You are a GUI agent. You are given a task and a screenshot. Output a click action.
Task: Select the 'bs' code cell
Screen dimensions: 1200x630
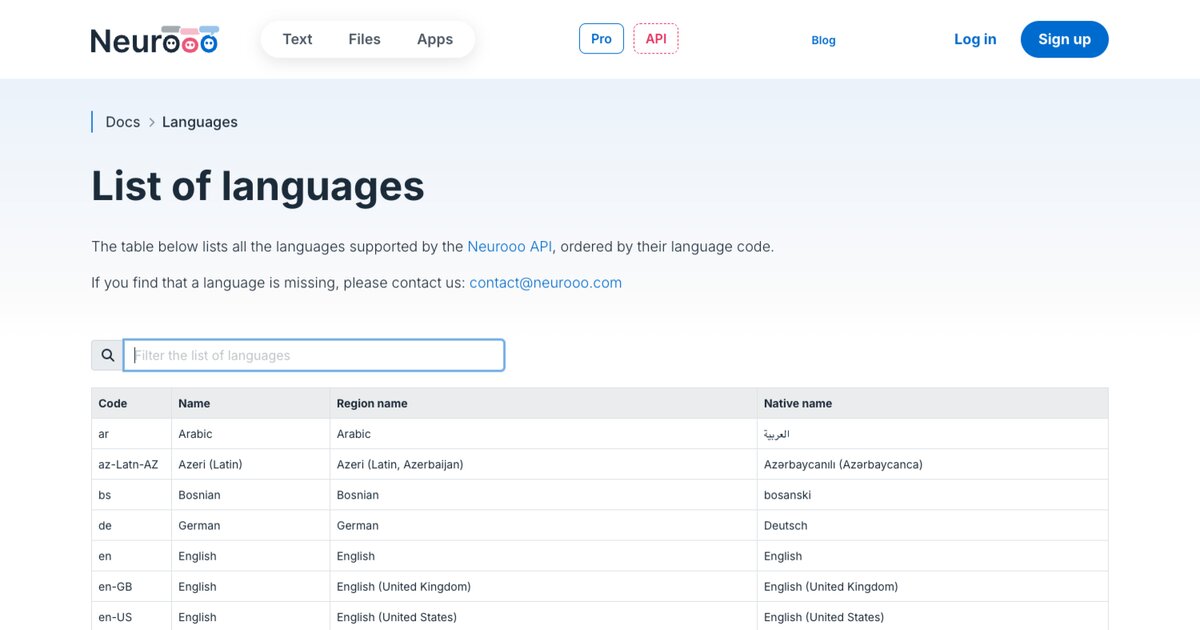coord(131,495)
